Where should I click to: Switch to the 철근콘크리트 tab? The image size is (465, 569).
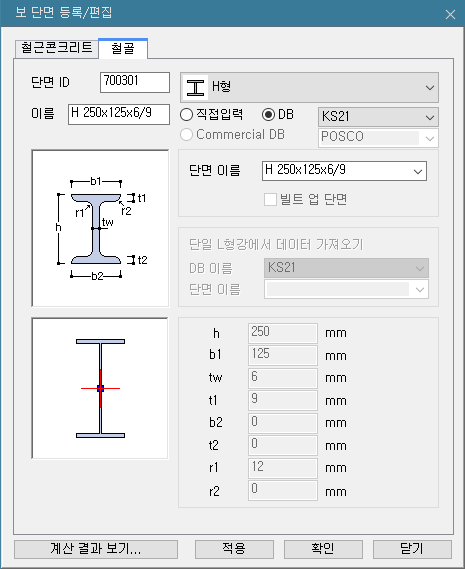point(57,48)
